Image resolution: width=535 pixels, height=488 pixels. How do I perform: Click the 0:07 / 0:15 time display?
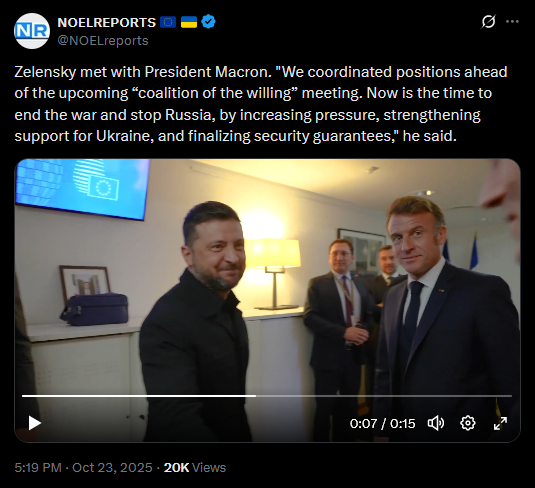coord(382,424)
